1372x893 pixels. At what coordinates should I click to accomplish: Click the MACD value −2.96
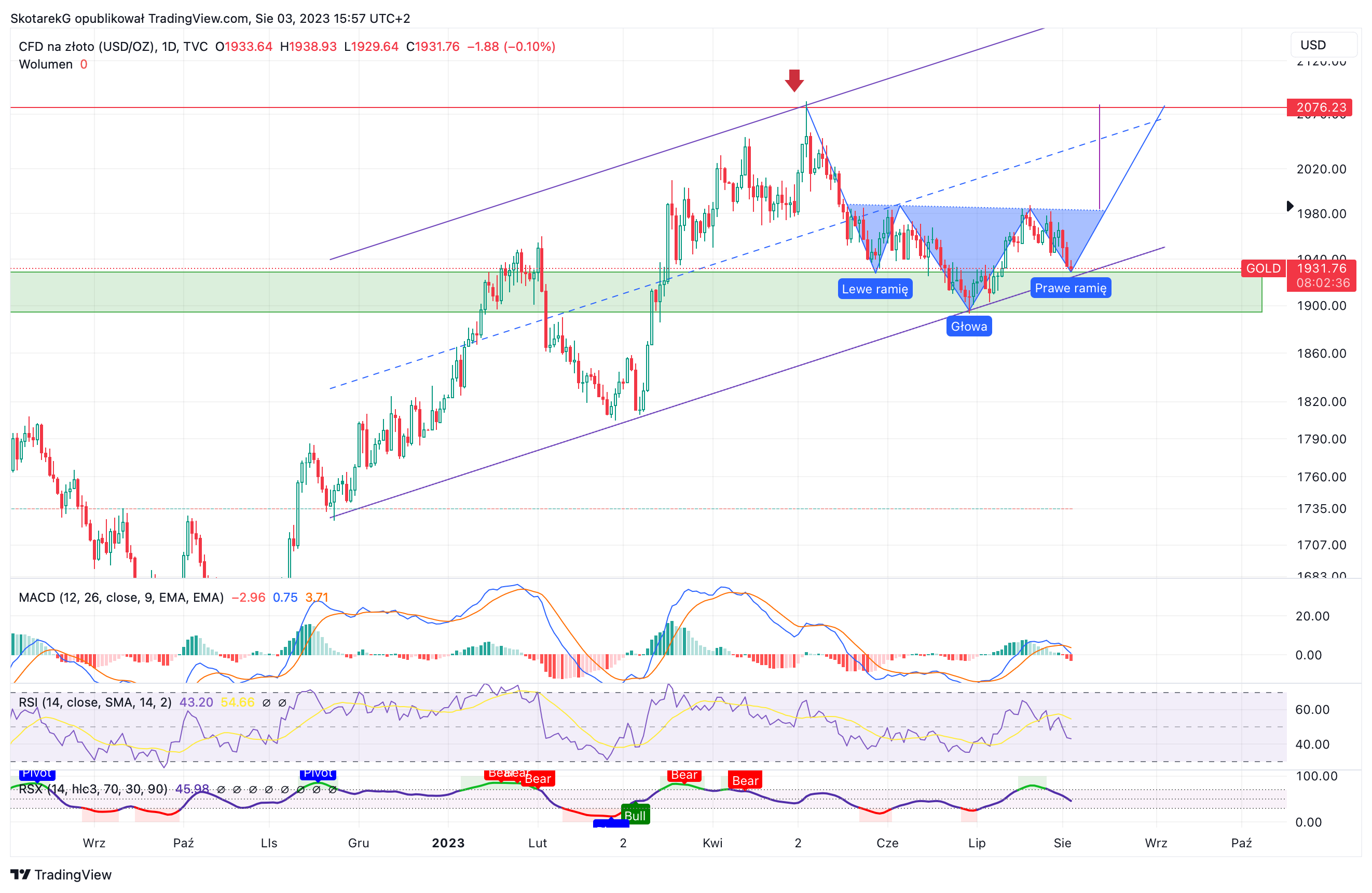point(248,597)
